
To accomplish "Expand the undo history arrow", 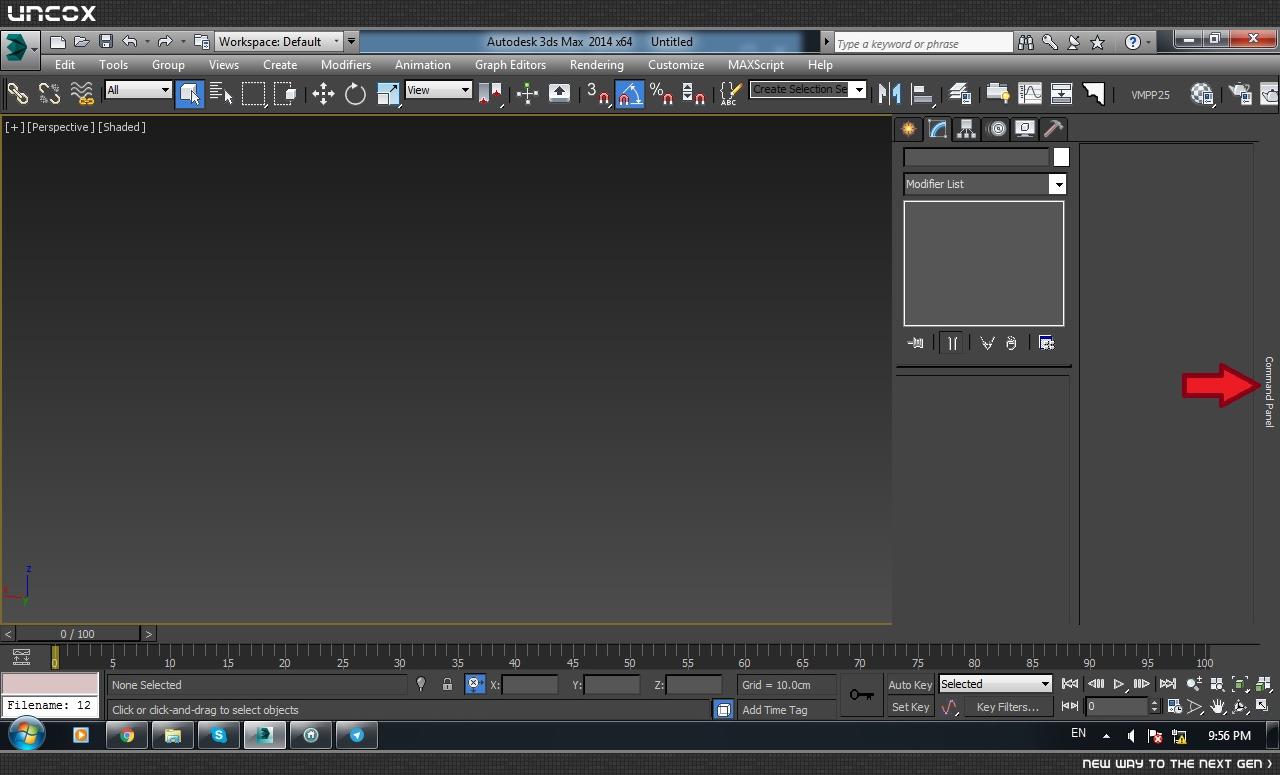I will pos(147,42).
